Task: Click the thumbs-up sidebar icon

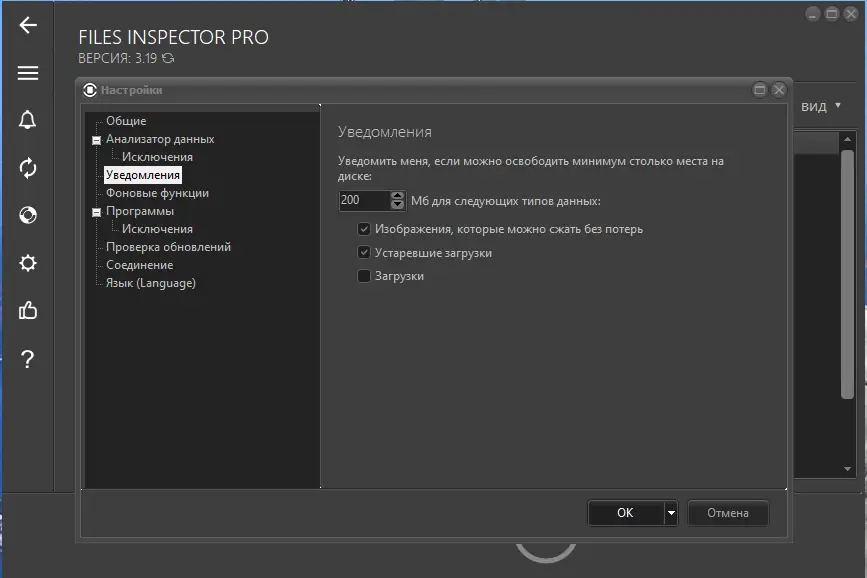Action: coord(28,310)
